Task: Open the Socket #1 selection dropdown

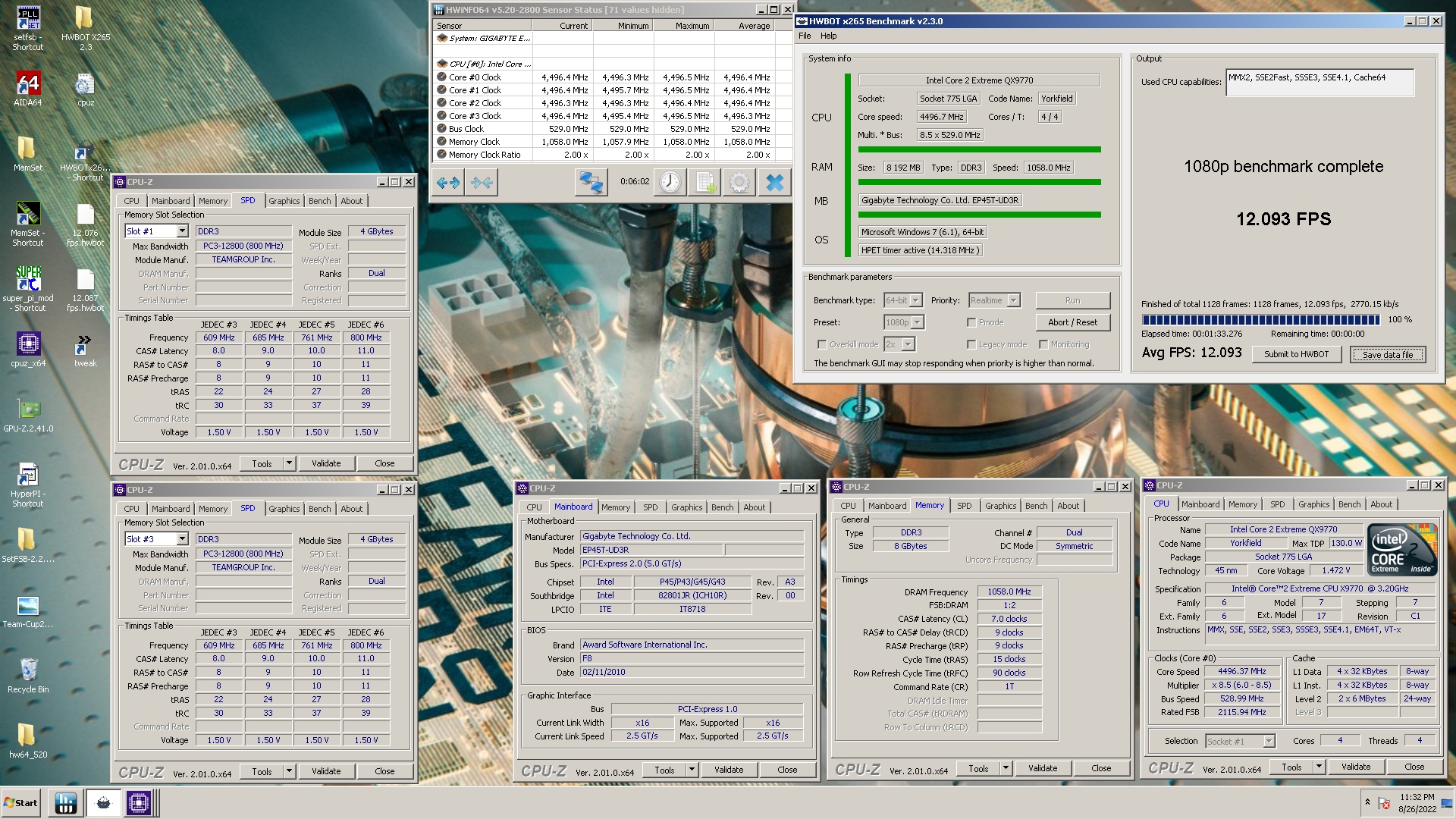Action: [x=1241, y=741]
